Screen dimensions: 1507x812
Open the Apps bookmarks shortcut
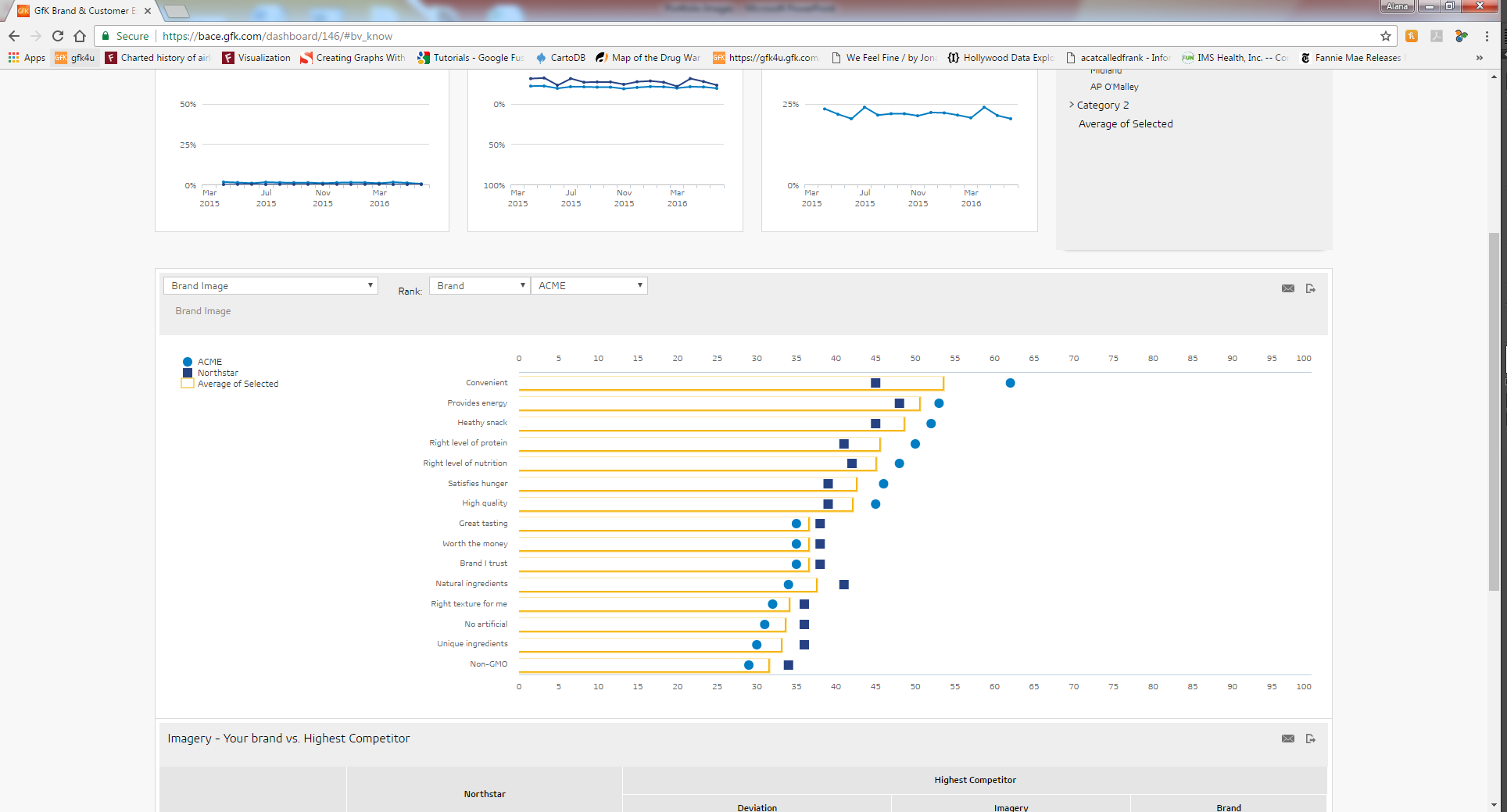coord(27,58)
